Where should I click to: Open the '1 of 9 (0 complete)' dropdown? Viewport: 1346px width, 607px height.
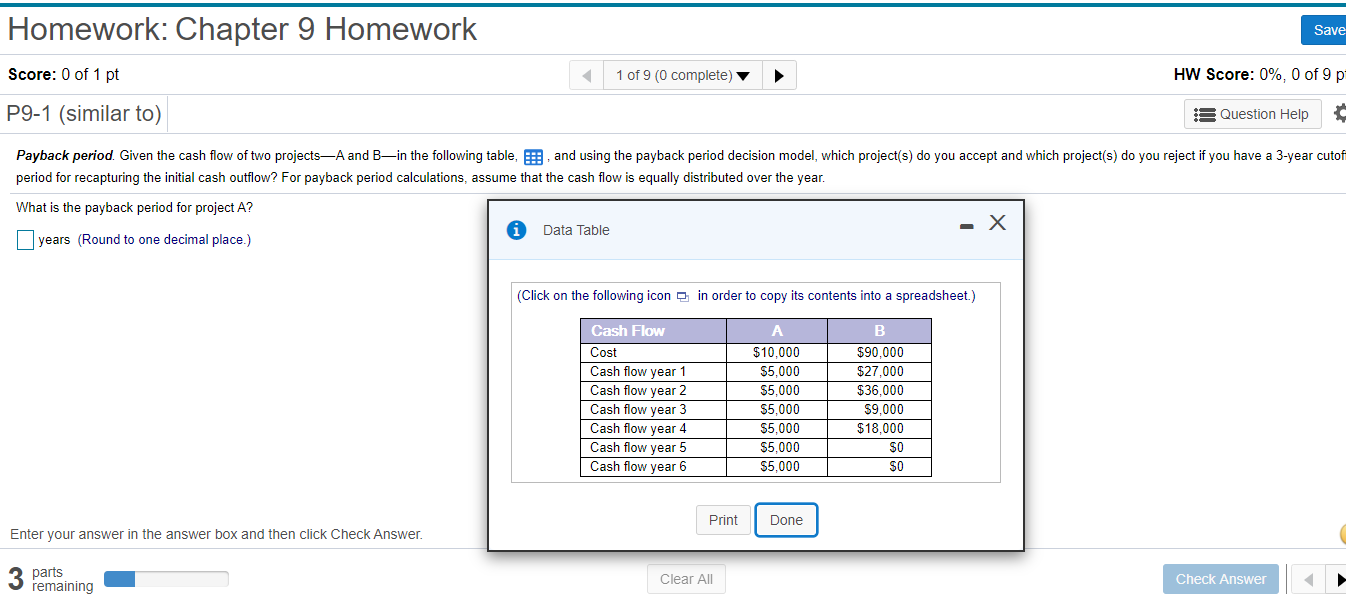pyautogui.click(x=683, y=74)
